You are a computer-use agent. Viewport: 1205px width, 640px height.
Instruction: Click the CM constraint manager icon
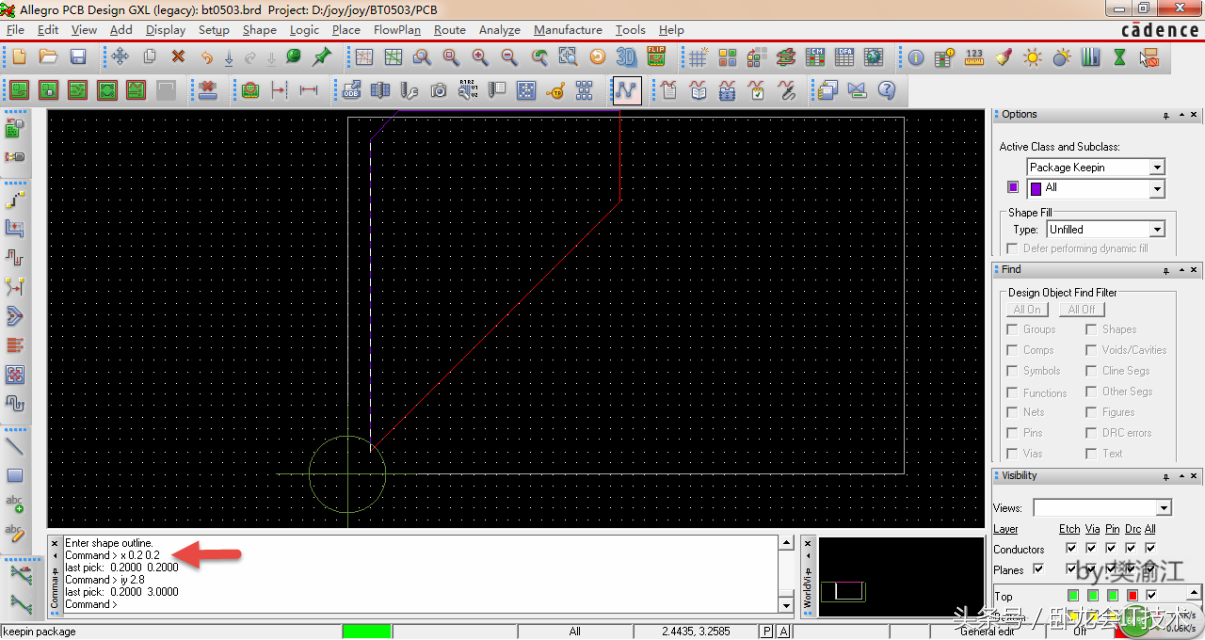[x=816, y=58]
